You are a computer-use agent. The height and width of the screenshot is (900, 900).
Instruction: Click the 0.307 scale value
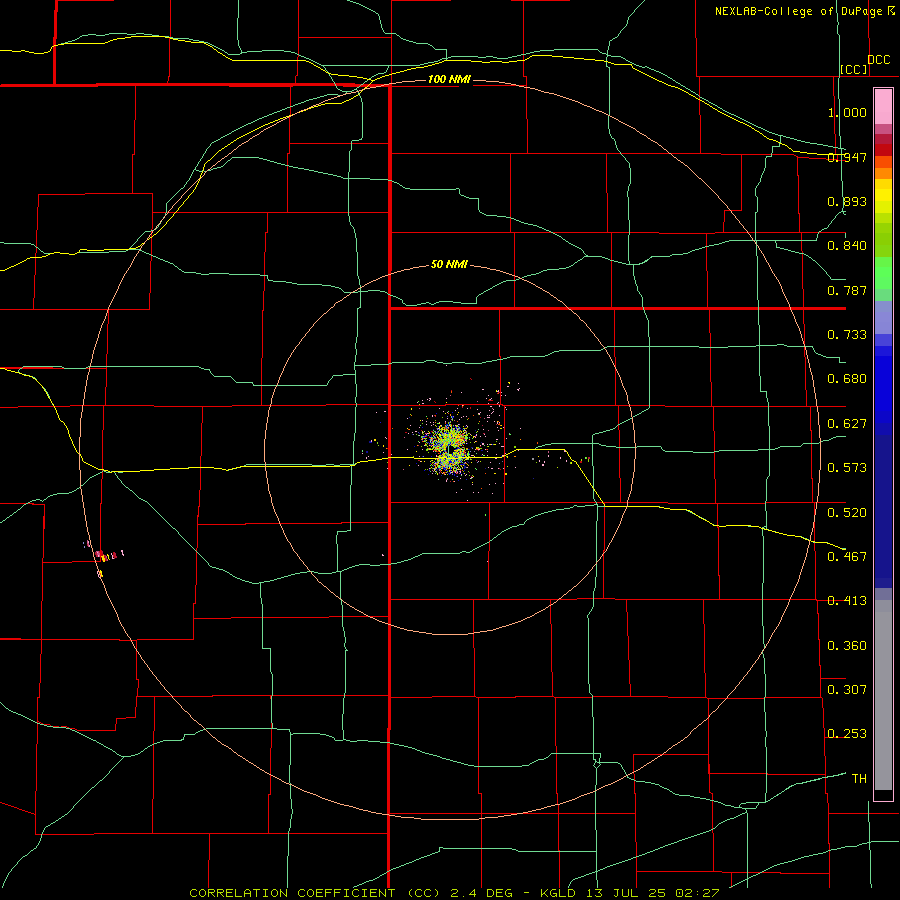click(847, 689)
